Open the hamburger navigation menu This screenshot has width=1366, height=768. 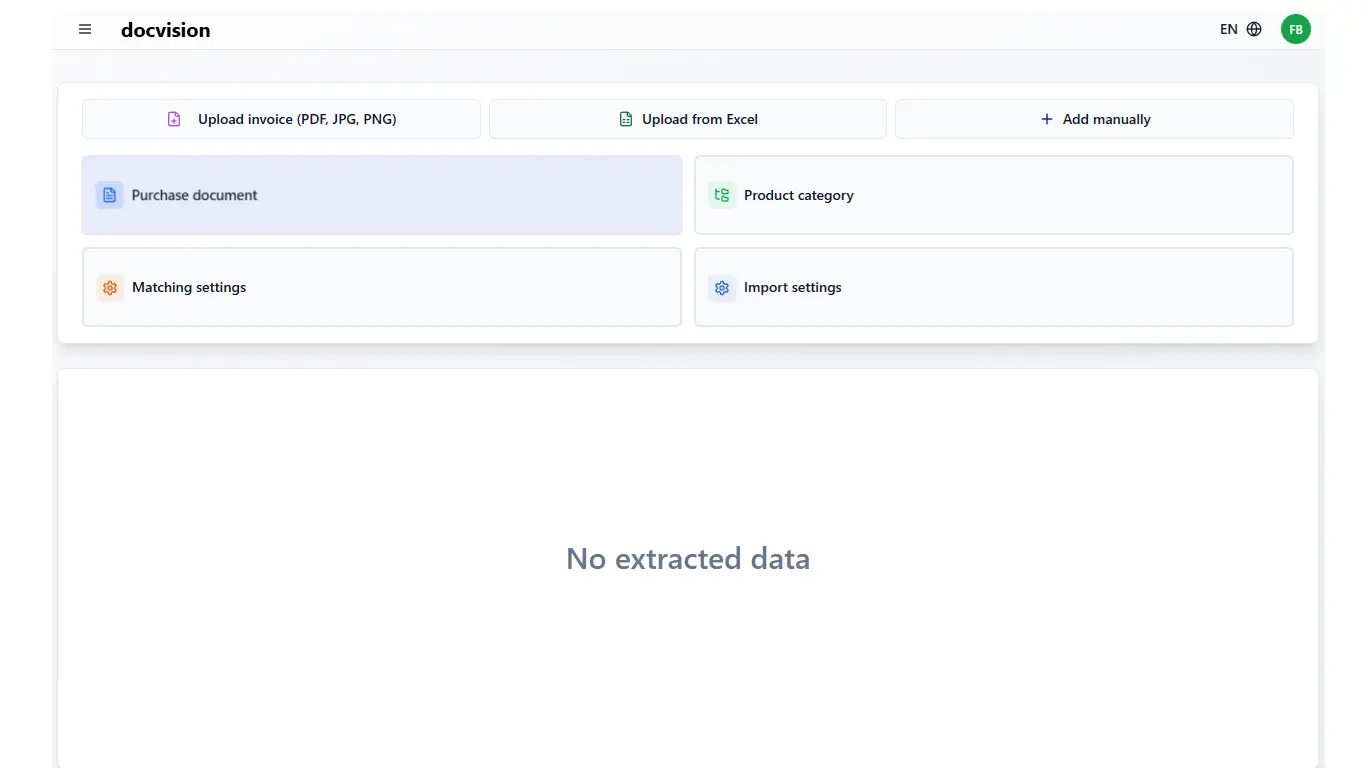click(x=85, y=30)
